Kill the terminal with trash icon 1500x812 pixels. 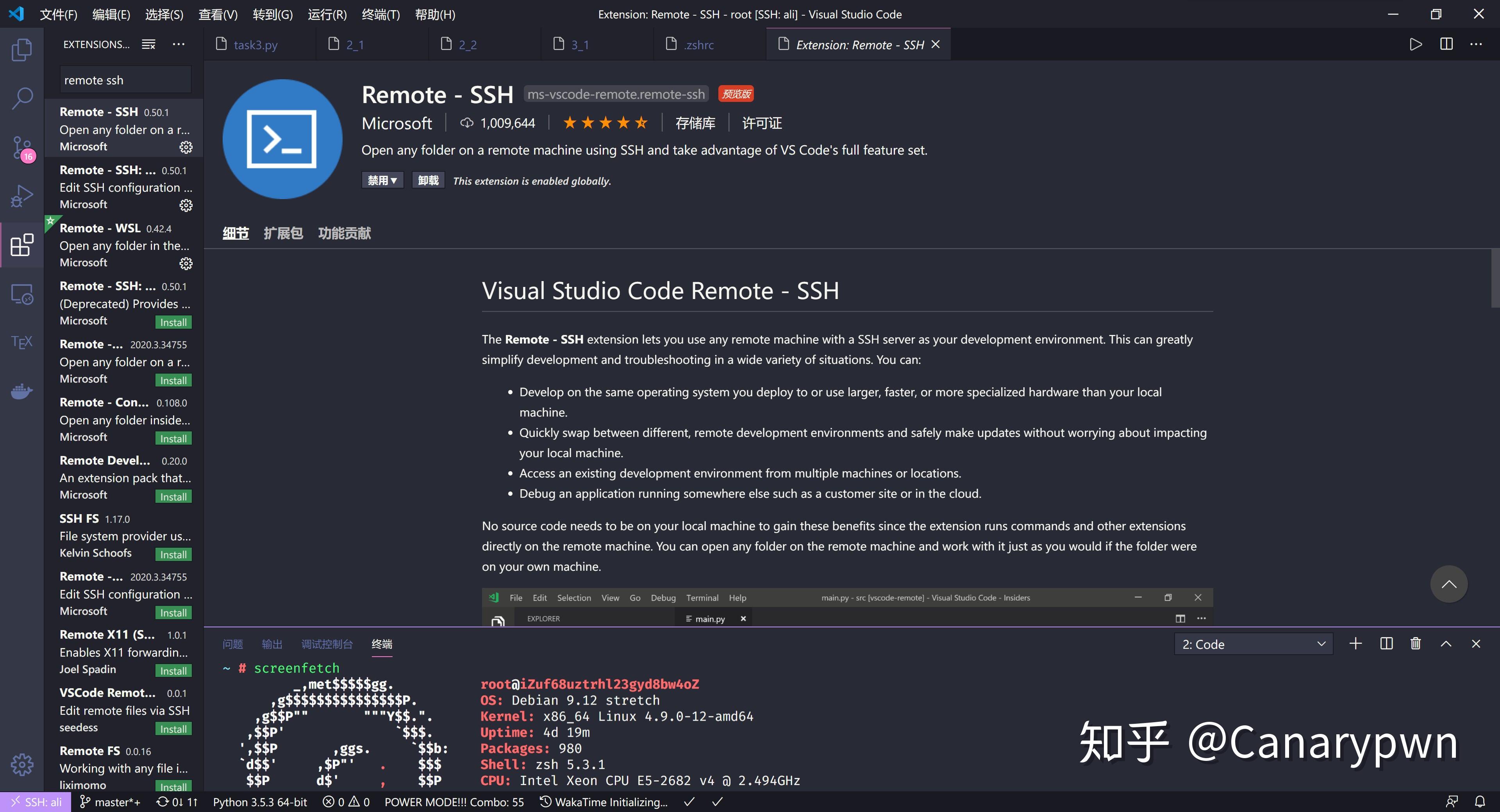pyautogui.click(x=1416, y=643)
